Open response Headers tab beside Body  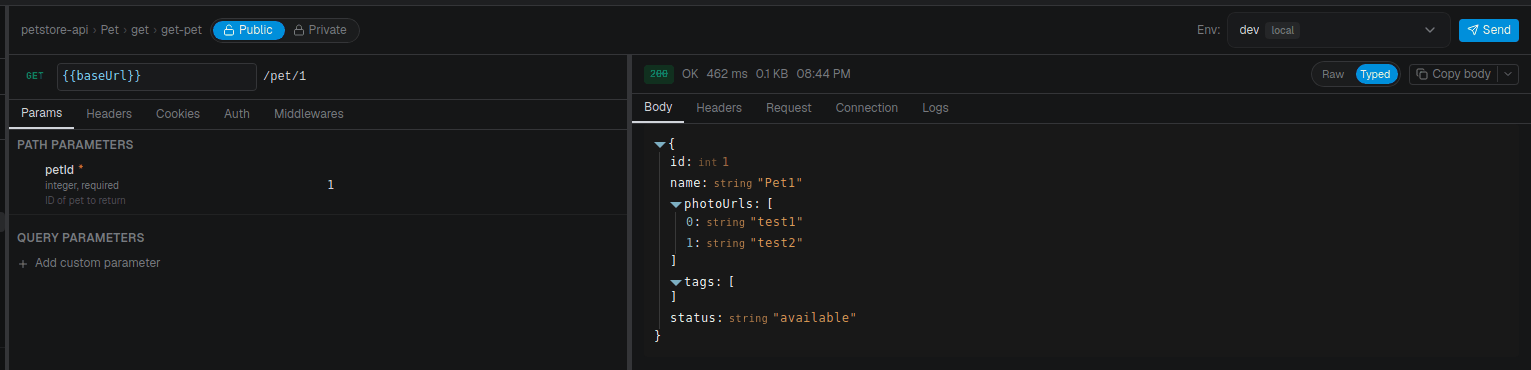(x=719, y=108)
